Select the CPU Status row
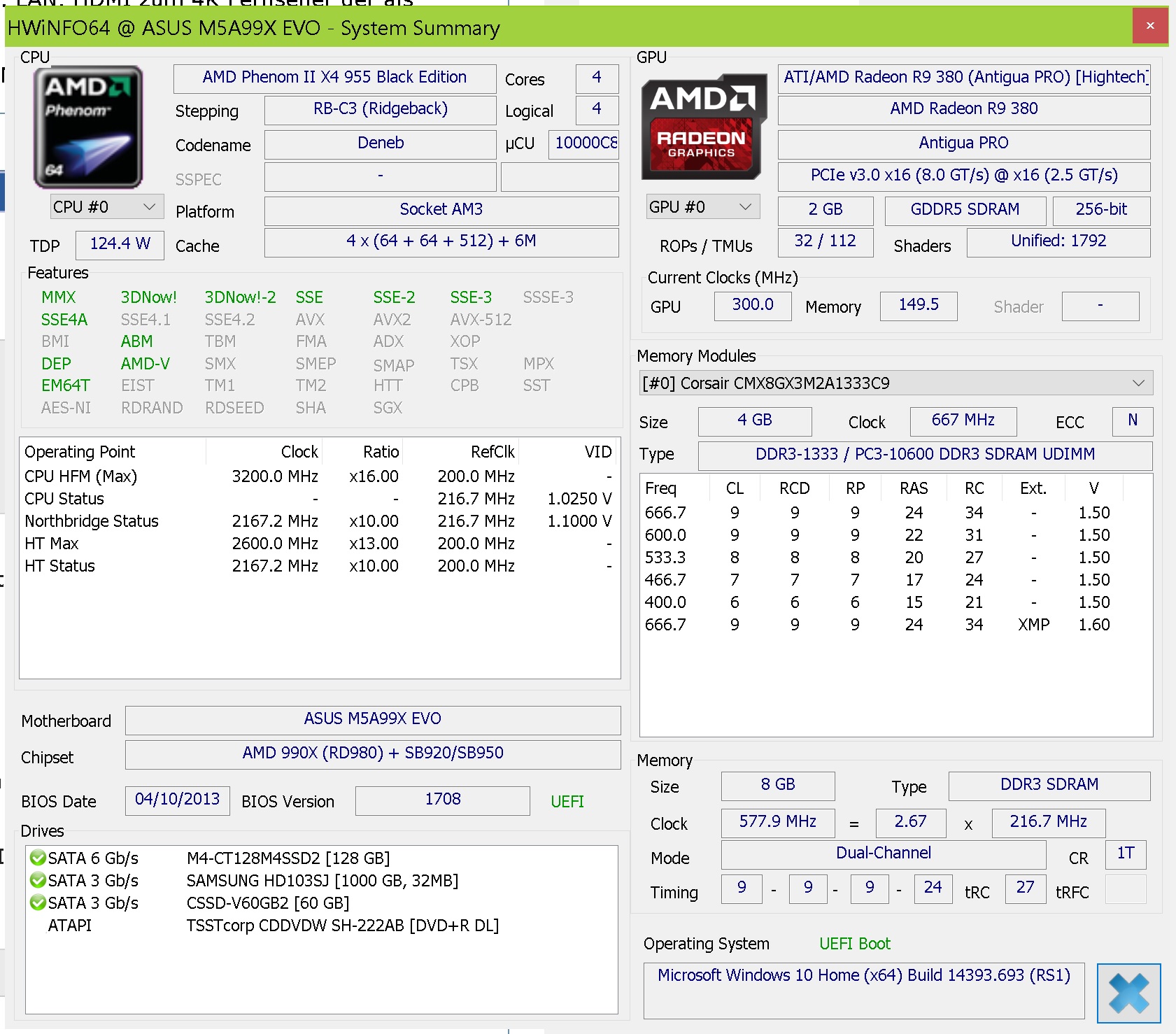Image resolution: width=1176 pixels, height=1034 pixels. pyautogui.click(x=319, y=499)
